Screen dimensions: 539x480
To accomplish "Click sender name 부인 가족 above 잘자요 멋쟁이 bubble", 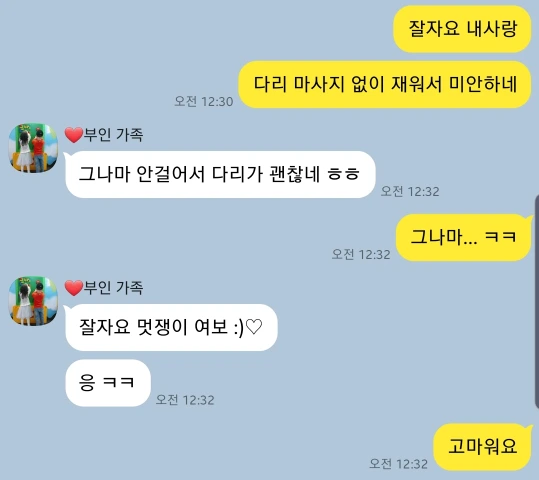I will point(113,287).
